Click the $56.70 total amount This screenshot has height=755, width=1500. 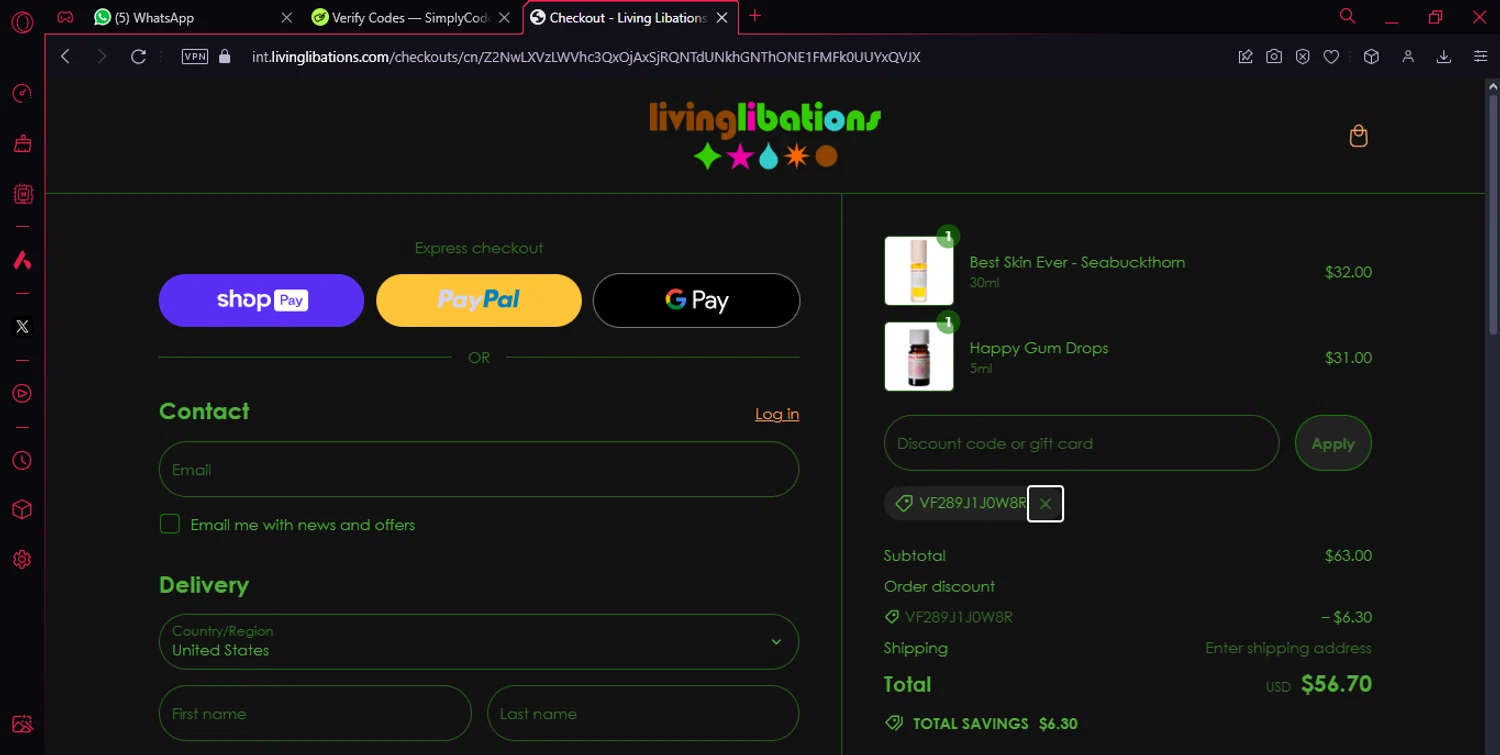coord(1336,685)
